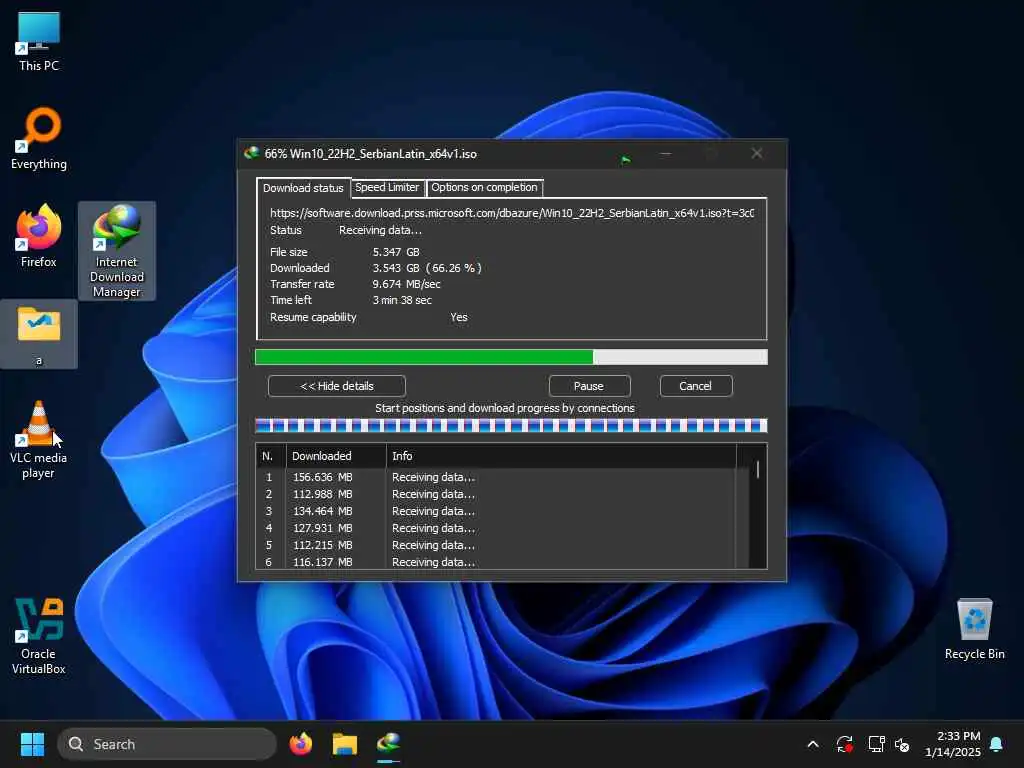Show hidden system tray icons
The width and height of the screenshot is (1024, 768).
point(813,744)
